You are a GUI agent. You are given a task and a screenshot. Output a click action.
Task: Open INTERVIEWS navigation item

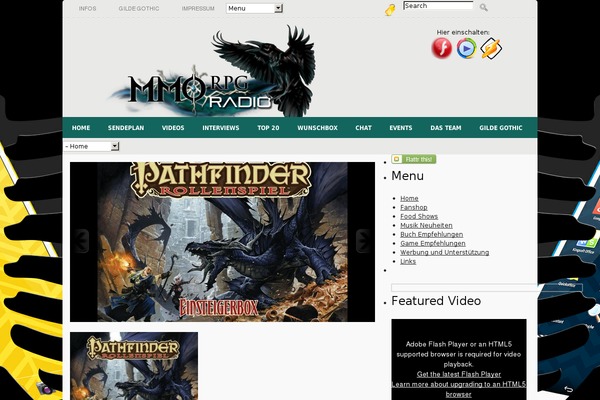coord(221,128)
